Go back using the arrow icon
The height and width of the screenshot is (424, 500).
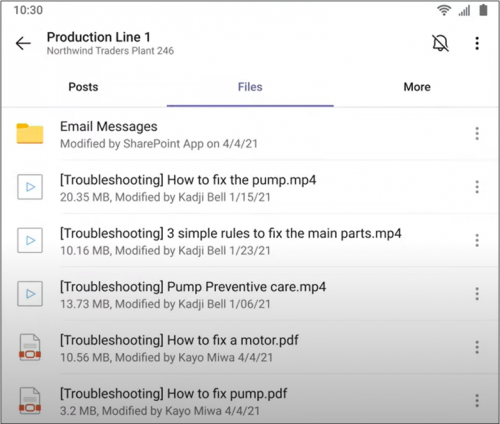[23, 43]
